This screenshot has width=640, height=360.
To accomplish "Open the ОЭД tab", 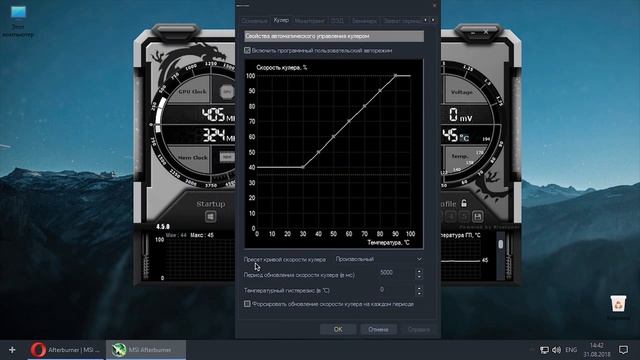I will tap(338, 20).
